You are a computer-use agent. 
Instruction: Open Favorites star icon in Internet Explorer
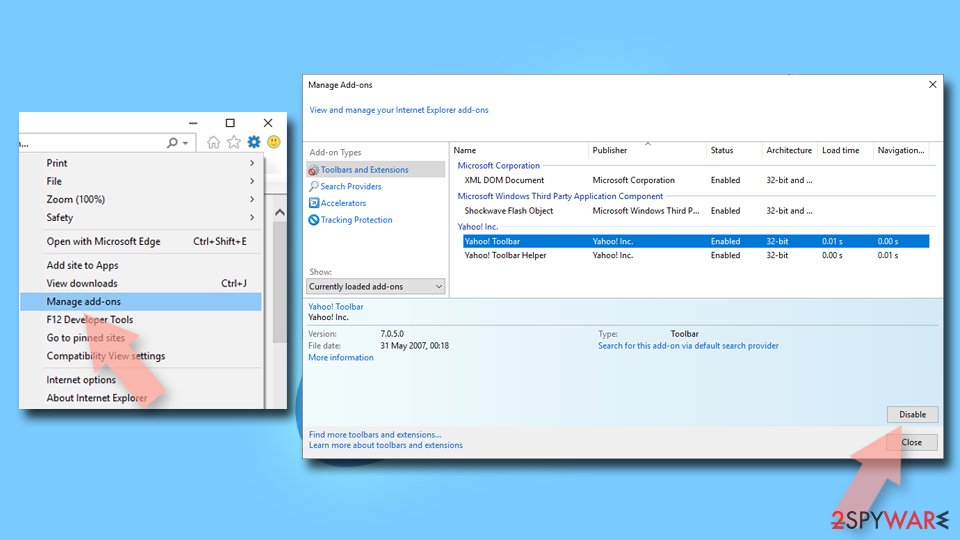pos(233,142)
